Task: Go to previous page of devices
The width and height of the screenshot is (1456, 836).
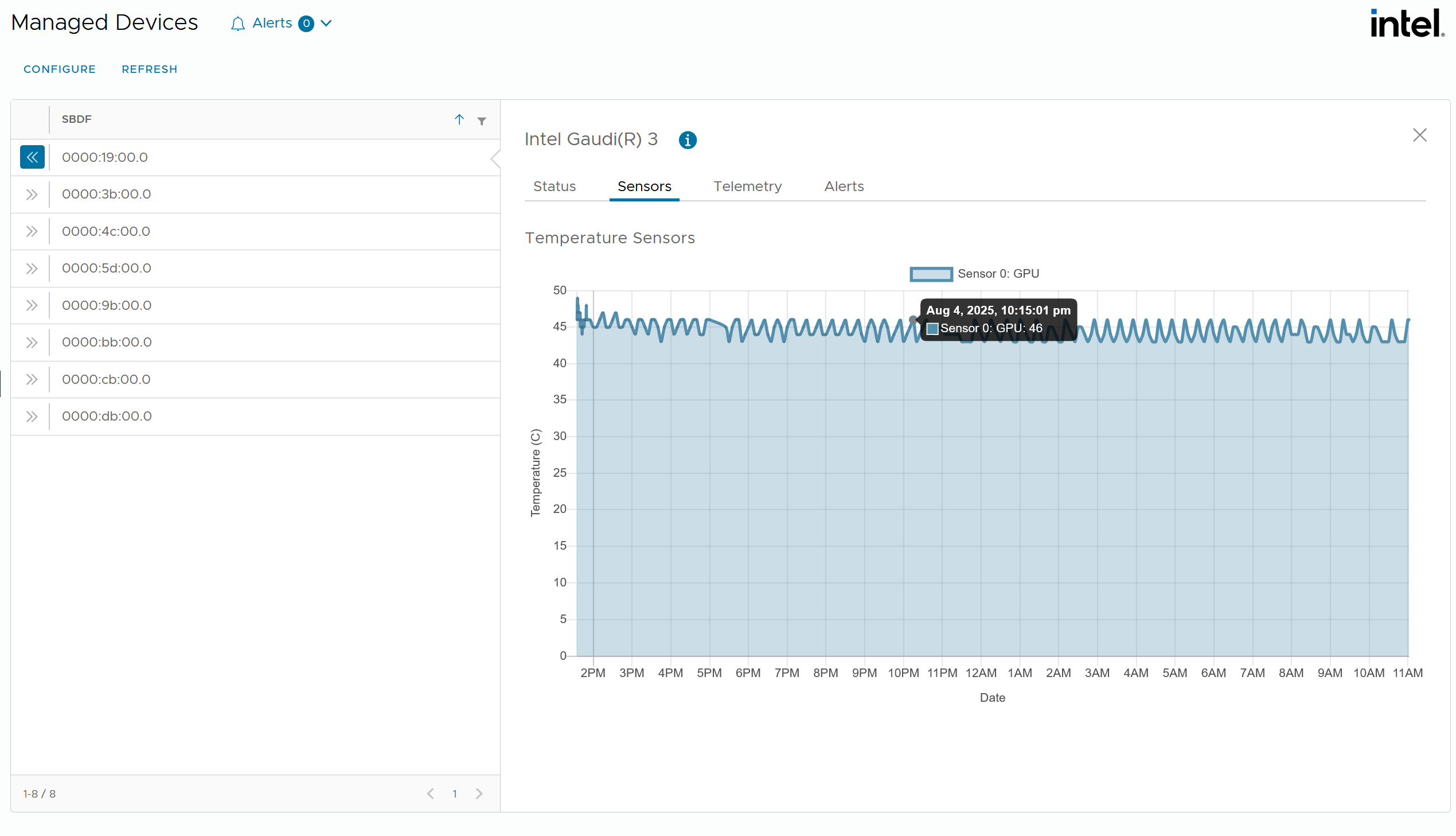Action: 431,794
